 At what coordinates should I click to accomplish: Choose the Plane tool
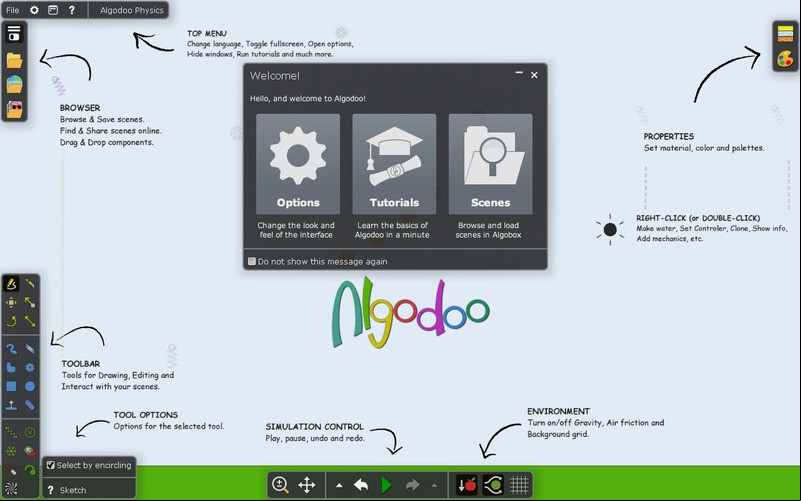(x=11, y=405)
